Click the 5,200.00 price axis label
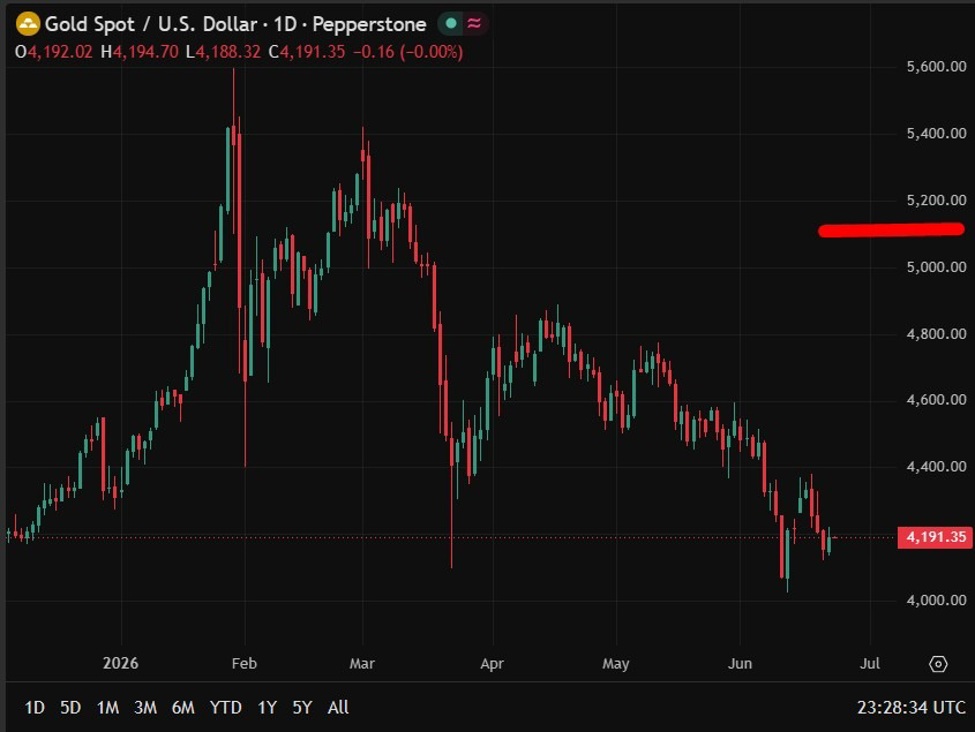 pyautogui.click(x=936, y=200)
